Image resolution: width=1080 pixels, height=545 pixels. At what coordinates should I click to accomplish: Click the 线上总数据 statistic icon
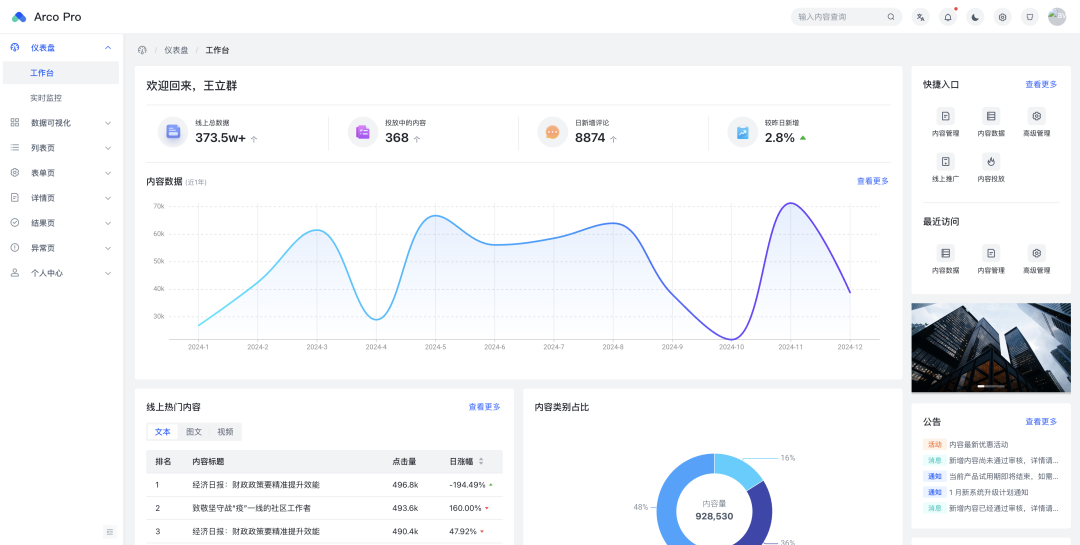[x=173, y=132]
